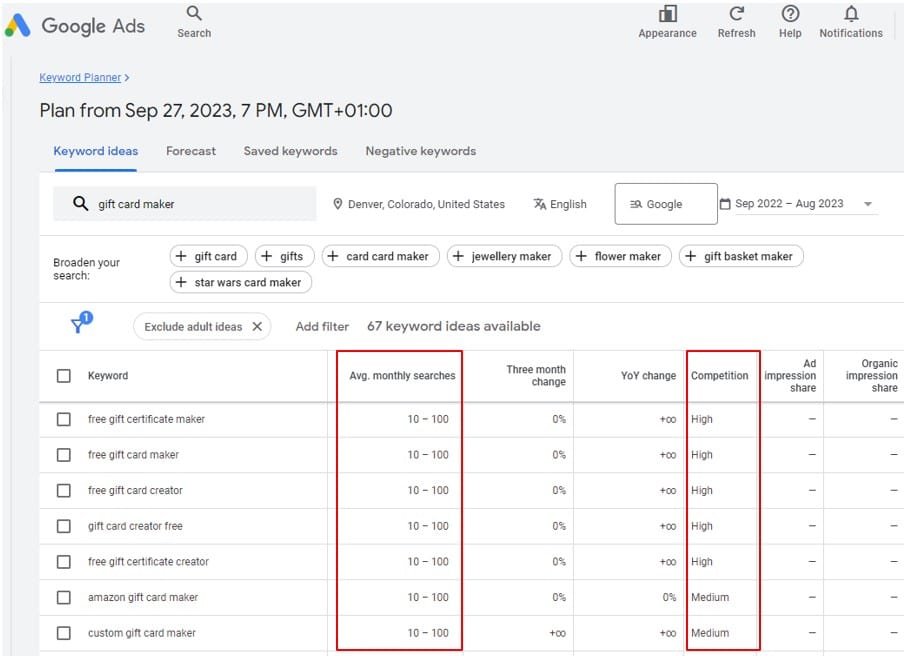Click keyword 'amazon gift card maker'
This screenshot has height=656, width=904.
(143, 597)
